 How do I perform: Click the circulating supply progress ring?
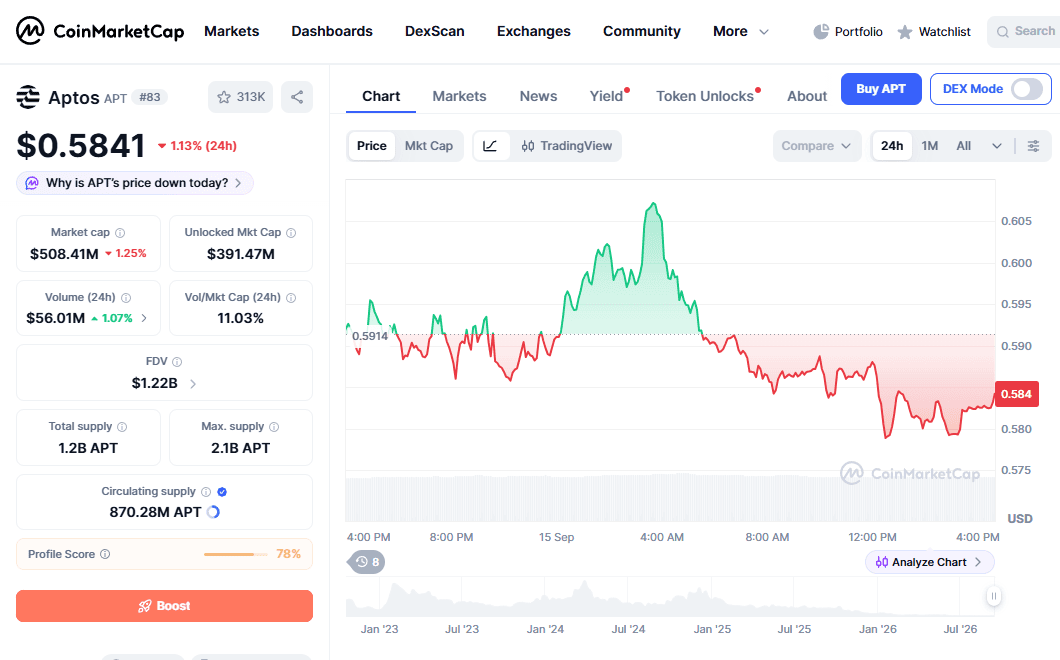[213, 512]
